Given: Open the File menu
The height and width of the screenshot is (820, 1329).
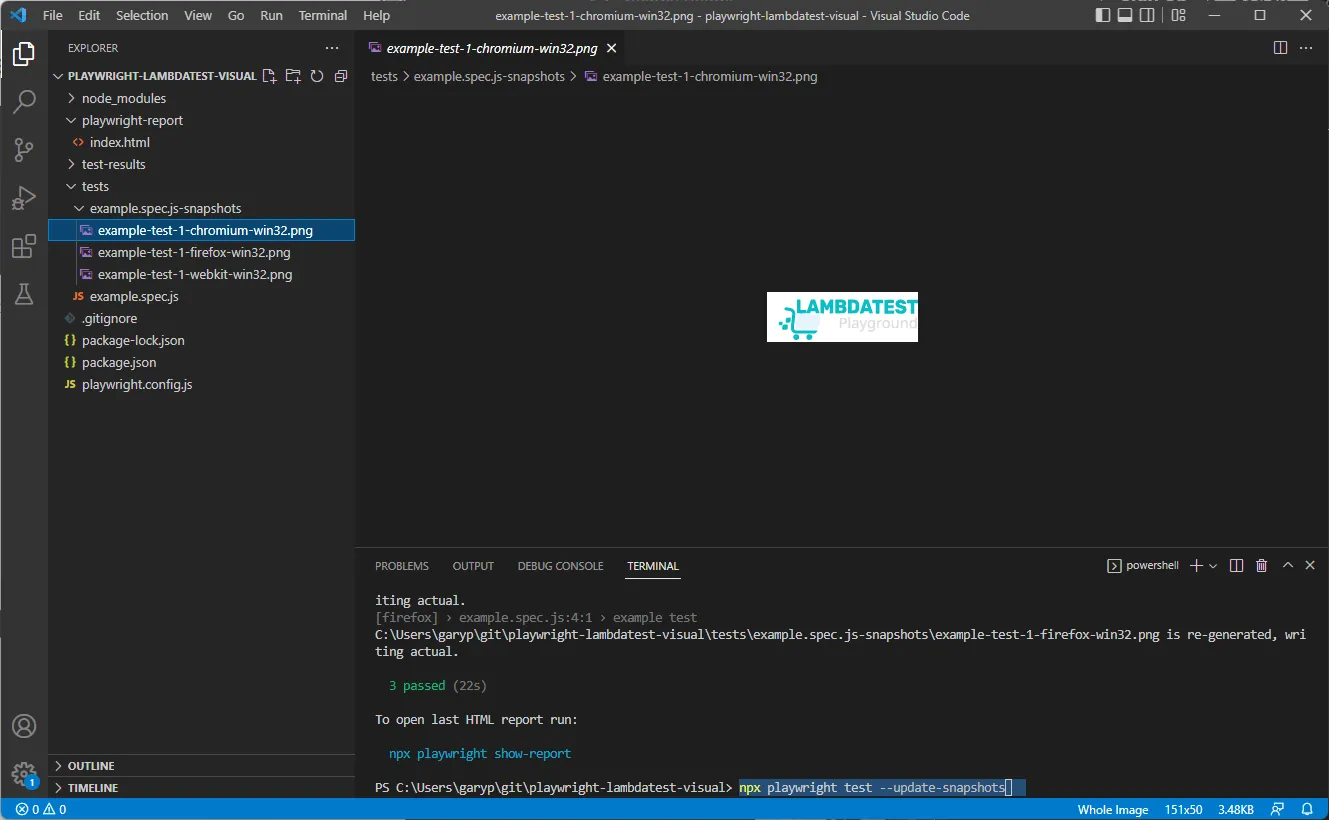Looking at the screenshot, I should (x=52, y=16).
